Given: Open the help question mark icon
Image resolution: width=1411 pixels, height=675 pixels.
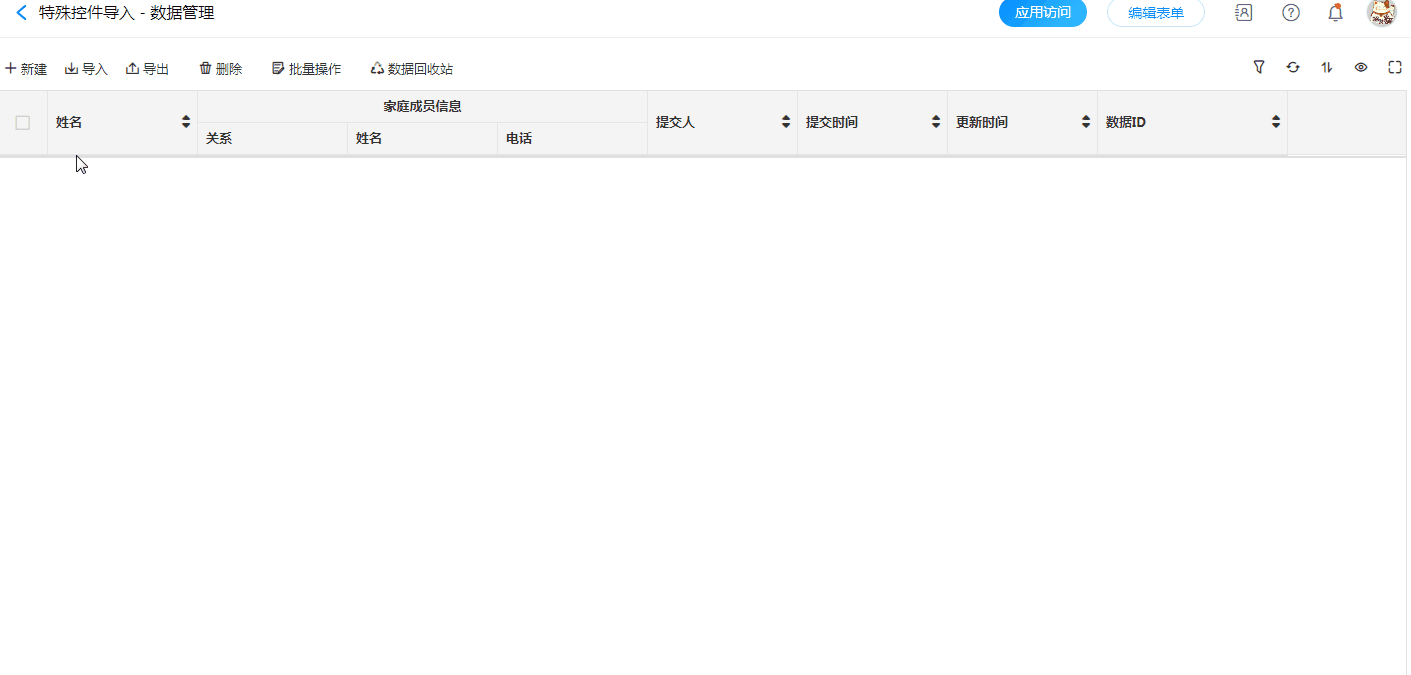Looking at the screenshot, I should click(1291, 13).
